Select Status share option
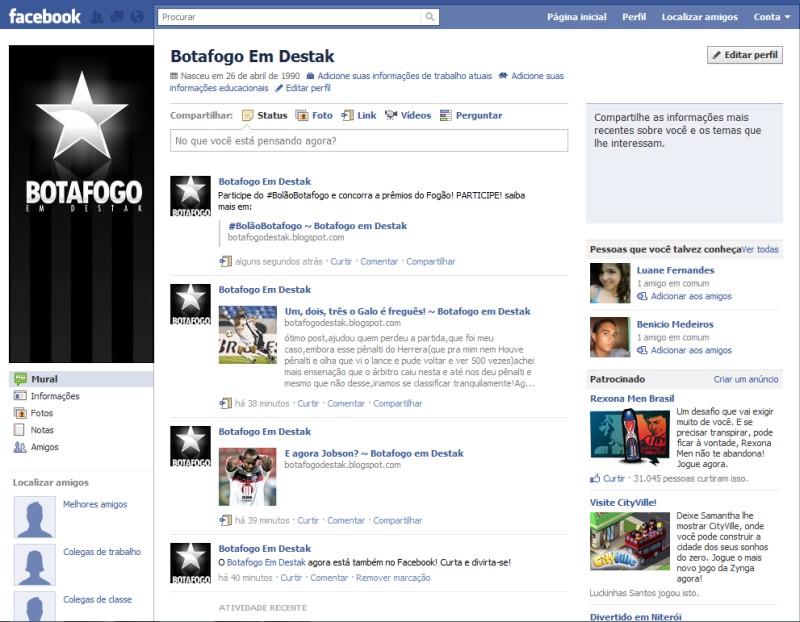 [x=264, y=115]
